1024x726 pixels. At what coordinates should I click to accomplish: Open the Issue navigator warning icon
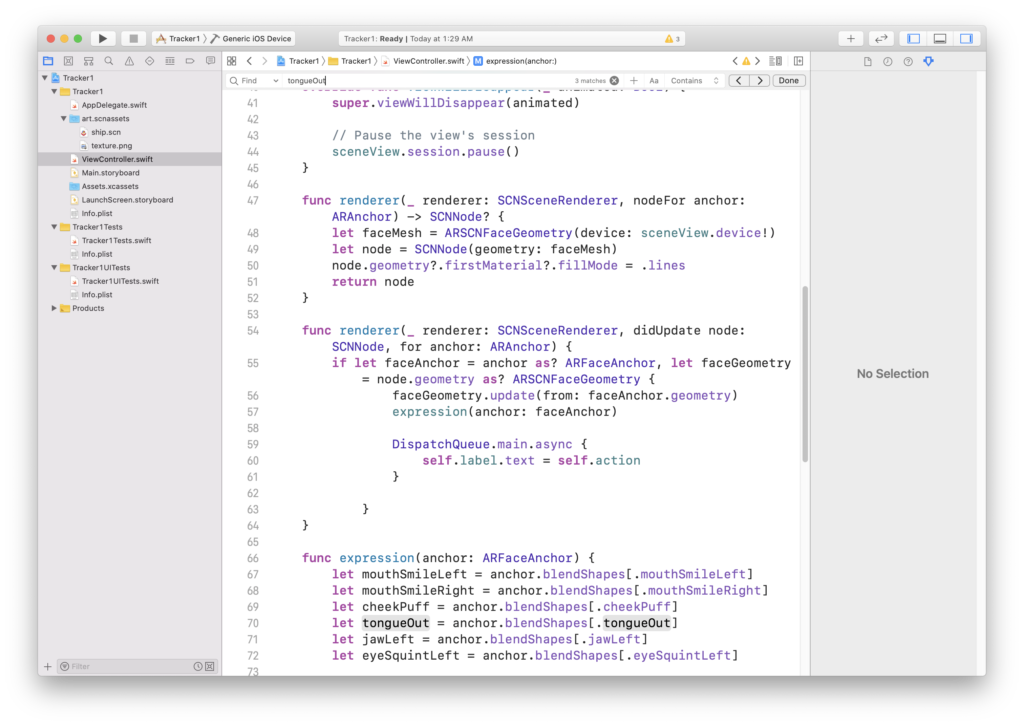point(129,61)
